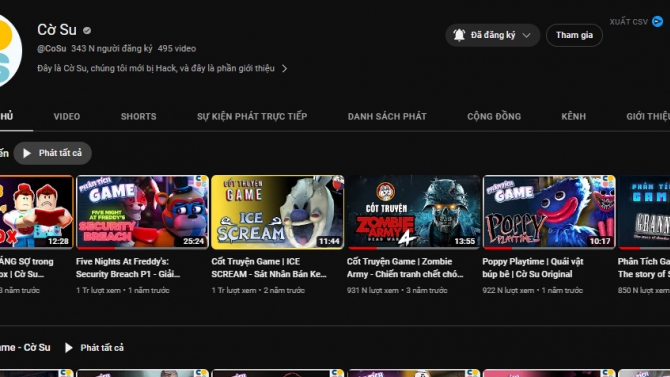Viewport: 670px width, 377px height.
Task: Open the DANH SÁCH PHÁT tab
Action: tap(387, 116)
